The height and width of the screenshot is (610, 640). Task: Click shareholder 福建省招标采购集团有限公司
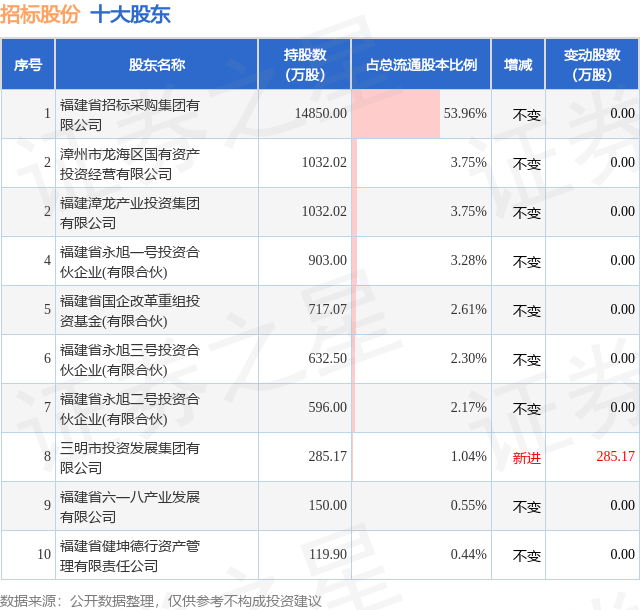point(130,115)
